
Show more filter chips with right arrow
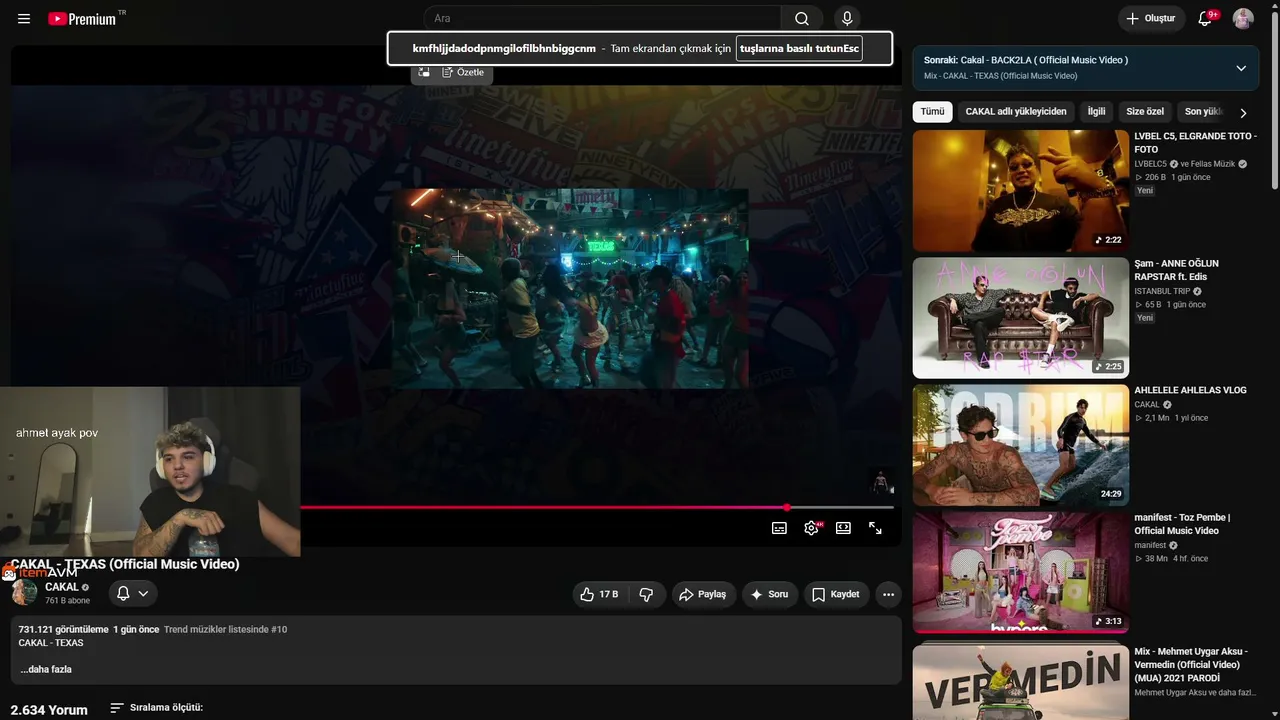click(1243, 113)
